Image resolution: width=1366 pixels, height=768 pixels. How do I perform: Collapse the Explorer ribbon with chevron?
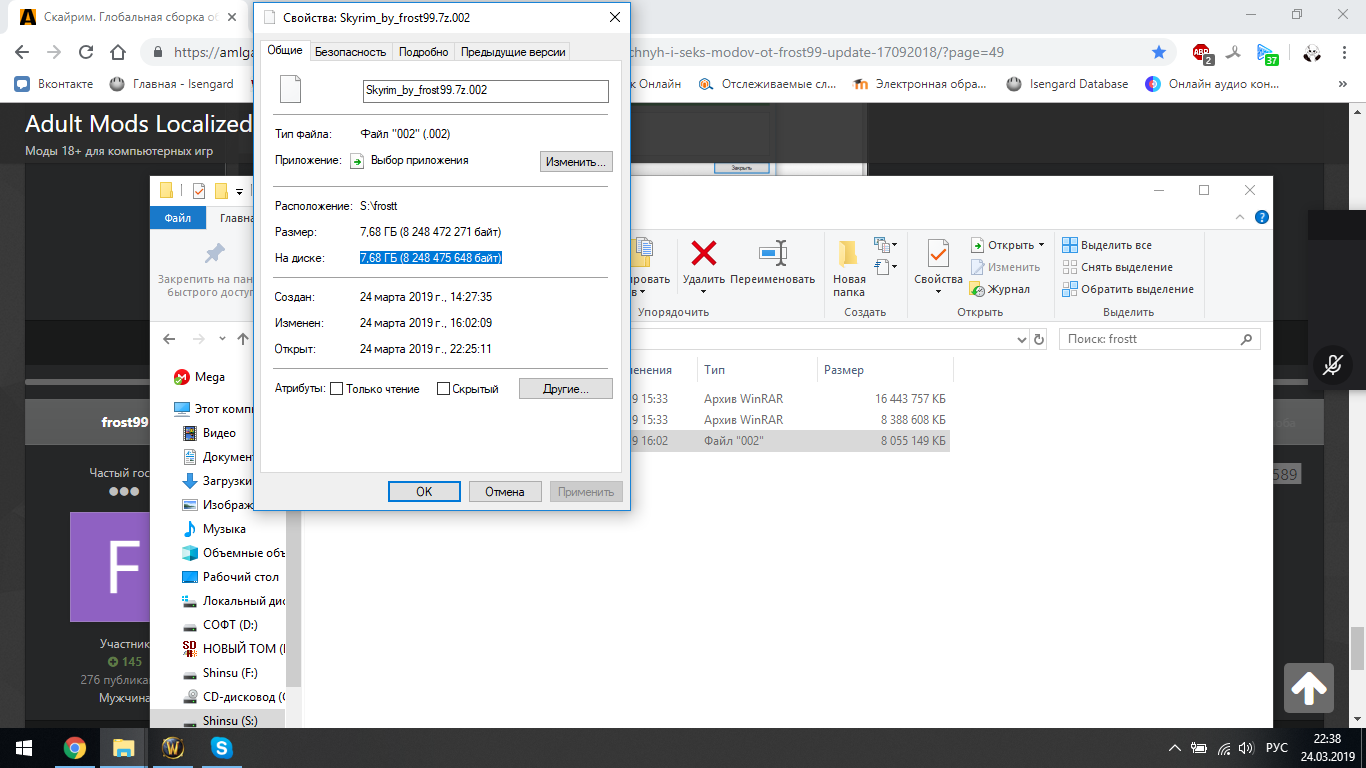tap(1242, 217)
